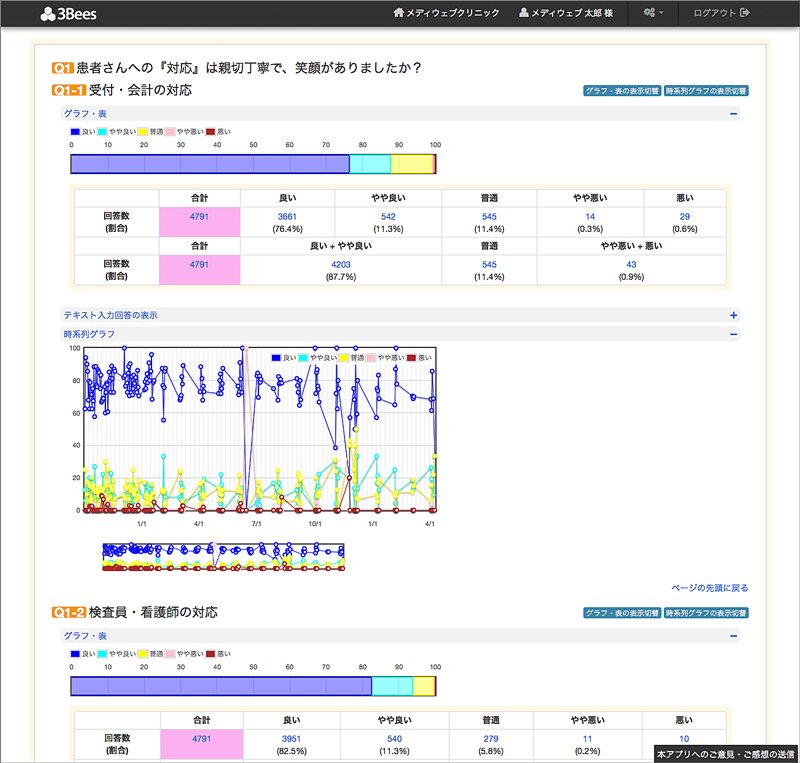Screen dimensions: 800x763
Task: Expand the テキスト入力回答の表示 section
Action: 400,315
